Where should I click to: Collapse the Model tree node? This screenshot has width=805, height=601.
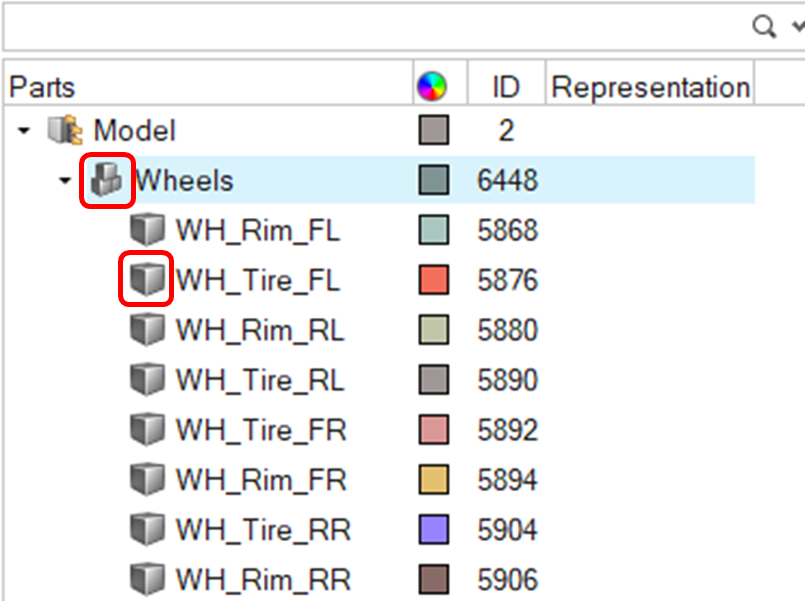[x=23, y=130]
